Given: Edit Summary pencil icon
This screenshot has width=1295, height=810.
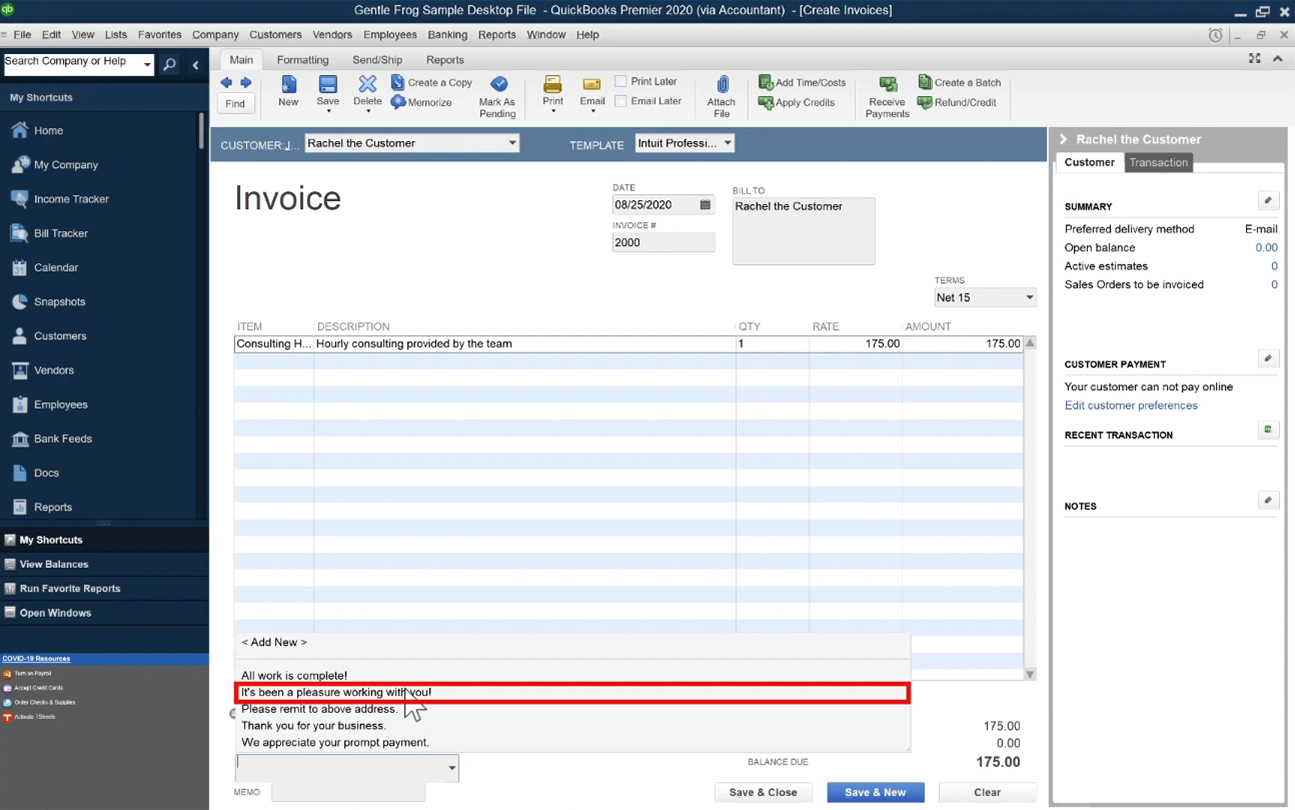Looking at the screenshot, I should pos(1267,201).
